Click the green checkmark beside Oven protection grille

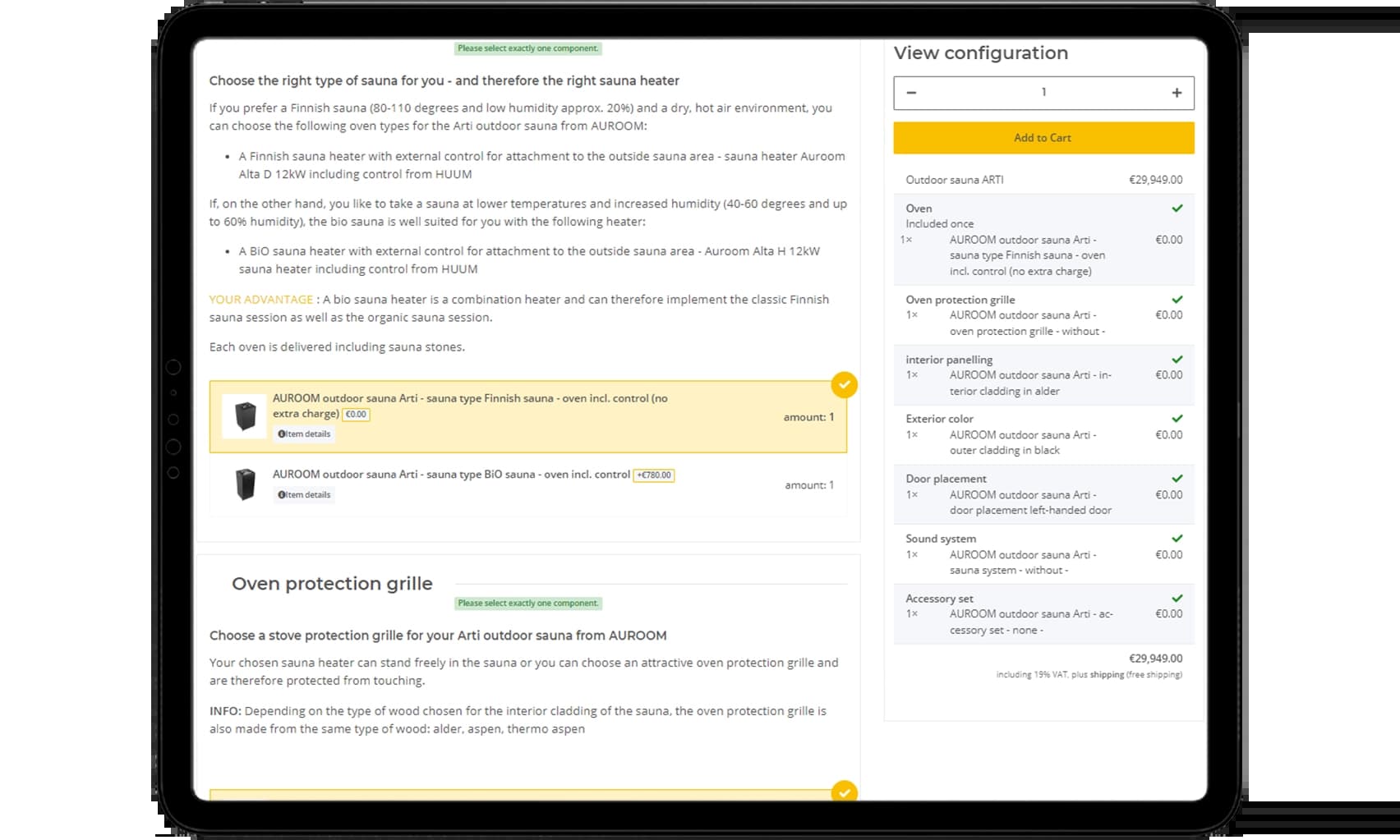(x=1177, y=300)
